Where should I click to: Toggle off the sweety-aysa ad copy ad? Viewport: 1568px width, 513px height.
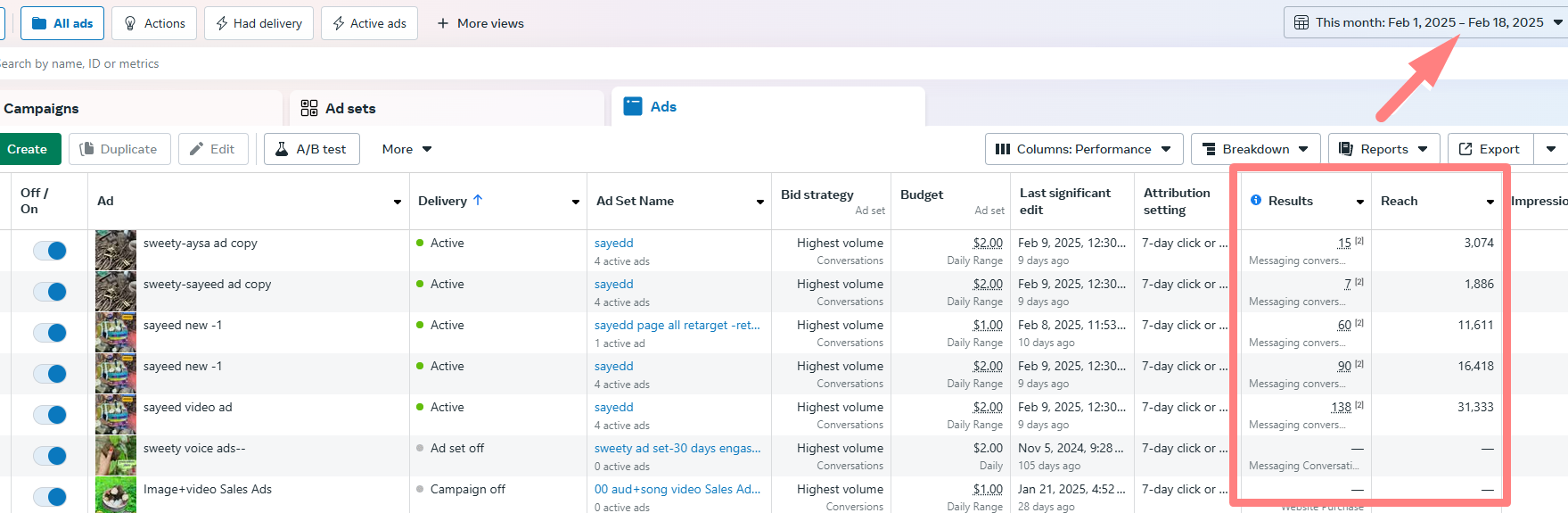50,251
